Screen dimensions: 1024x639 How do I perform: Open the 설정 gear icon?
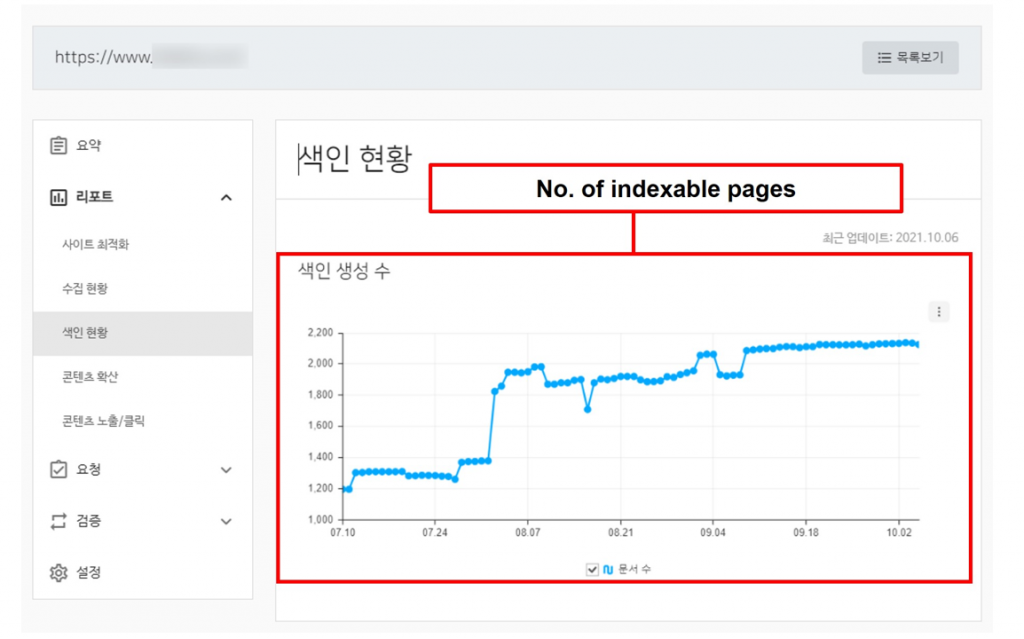[61, 572]
